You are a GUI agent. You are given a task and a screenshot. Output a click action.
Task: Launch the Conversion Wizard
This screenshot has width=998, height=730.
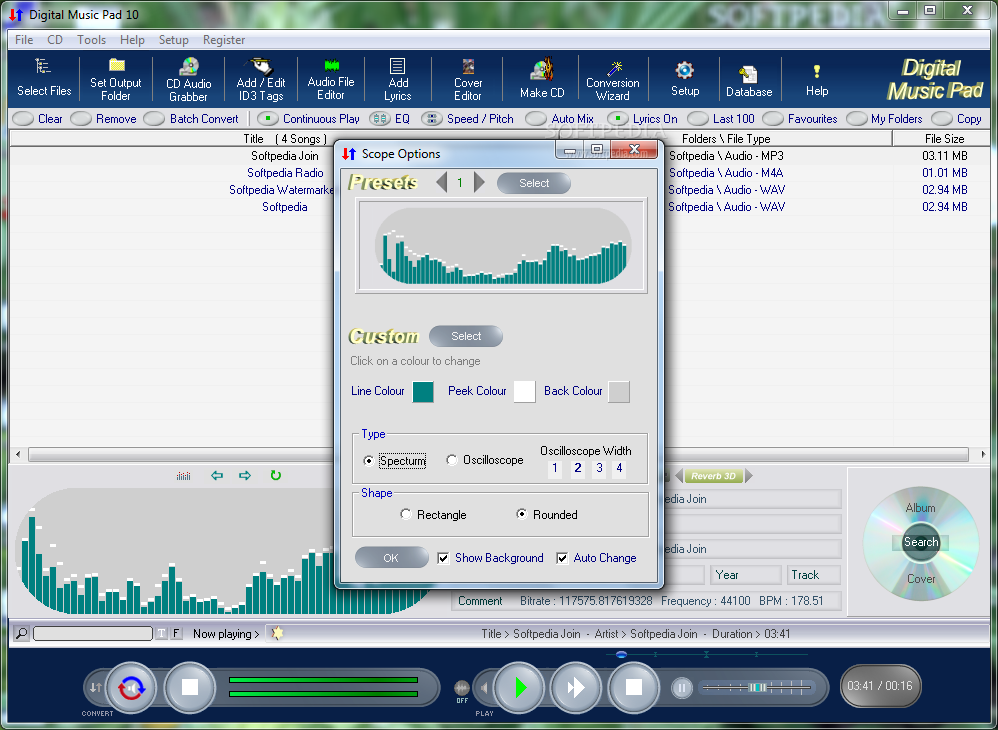(x=613, y=79)
